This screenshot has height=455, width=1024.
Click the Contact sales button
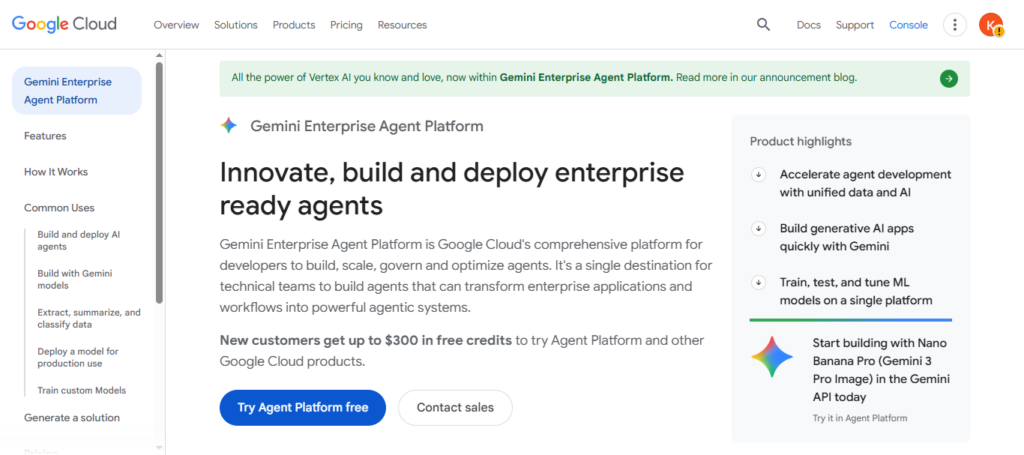point(455,408)
